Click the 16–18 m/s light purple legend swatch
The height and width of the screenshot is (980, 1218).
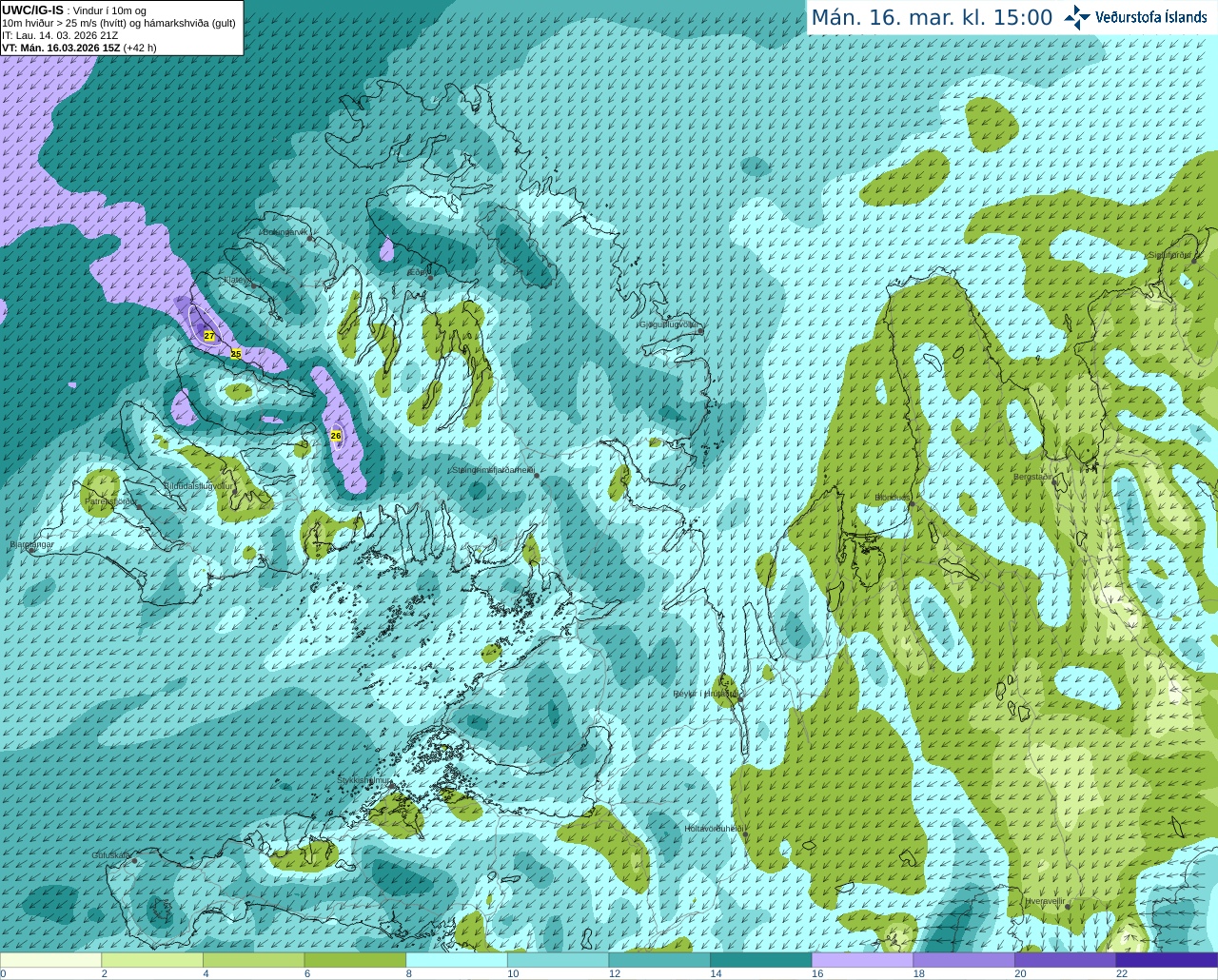[862, 960]
